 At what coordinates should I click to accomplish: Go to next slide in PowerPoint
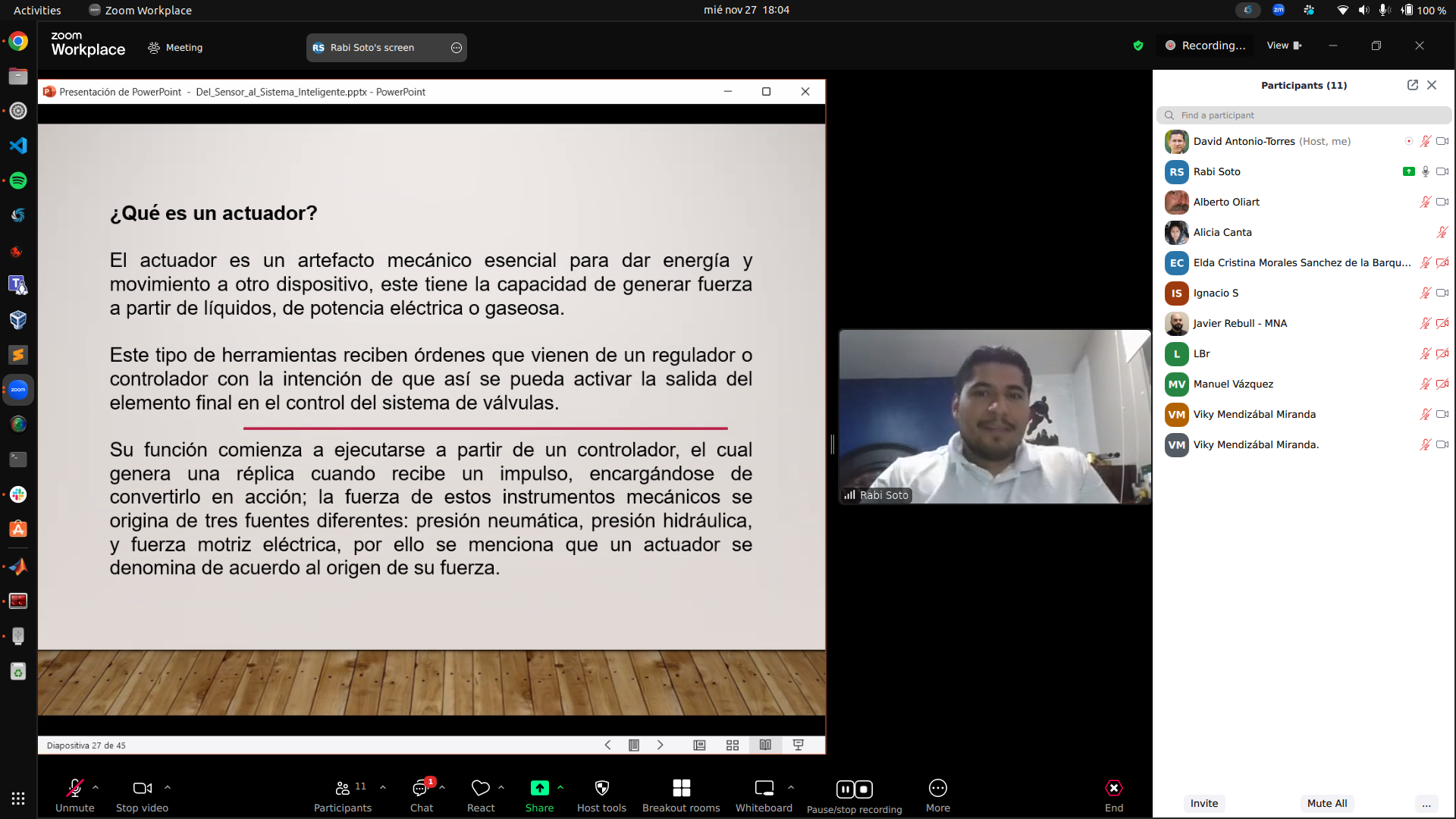coord(660,745)
